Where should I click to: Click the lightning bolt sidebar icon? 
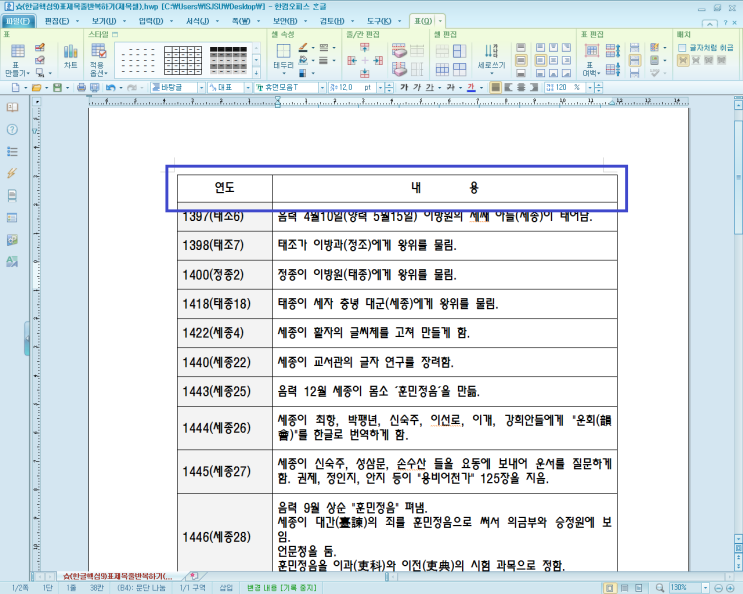click(12, 173)
